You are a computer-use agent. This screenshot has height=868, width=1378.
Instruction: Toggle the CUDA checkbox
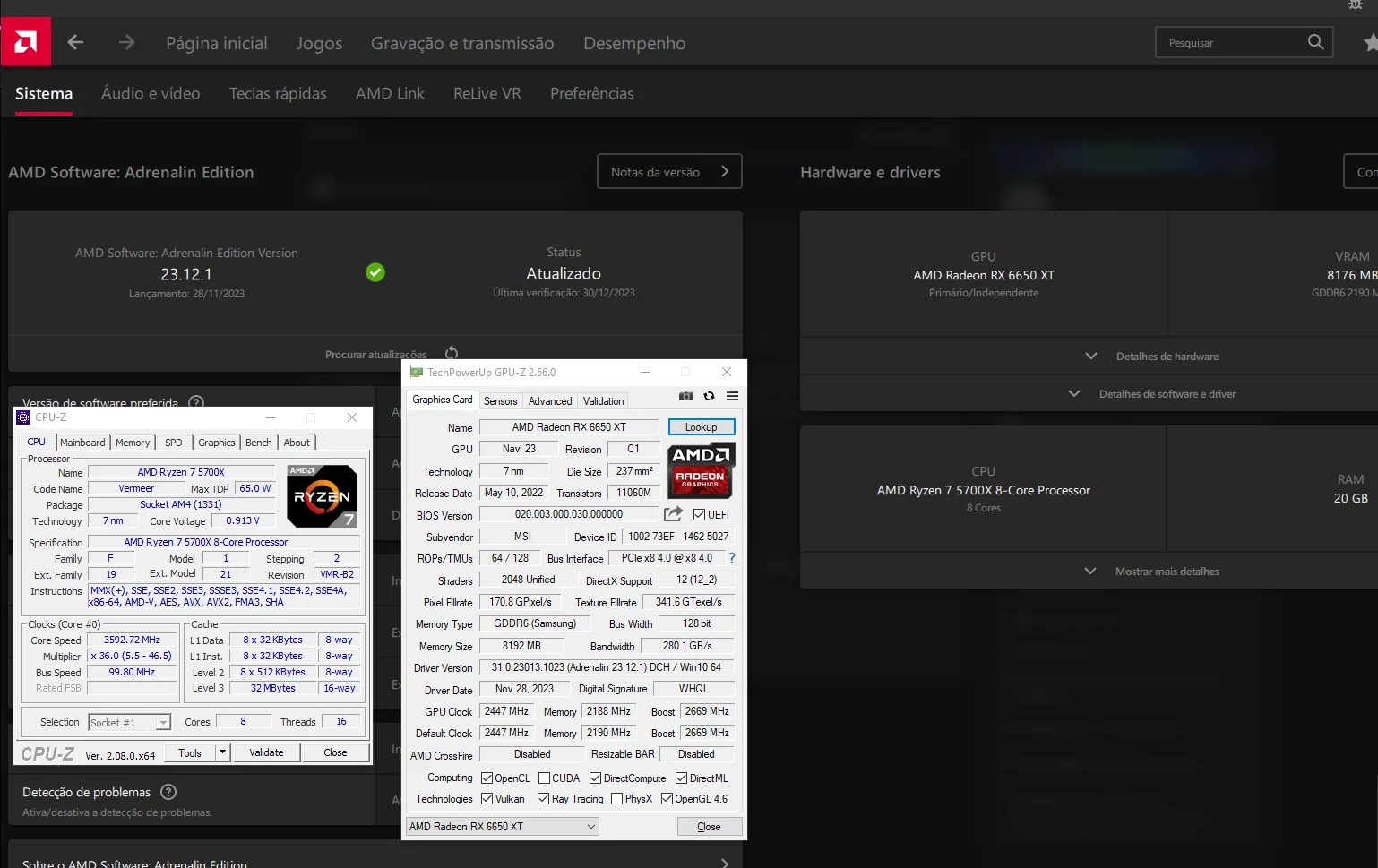point(544,778)
